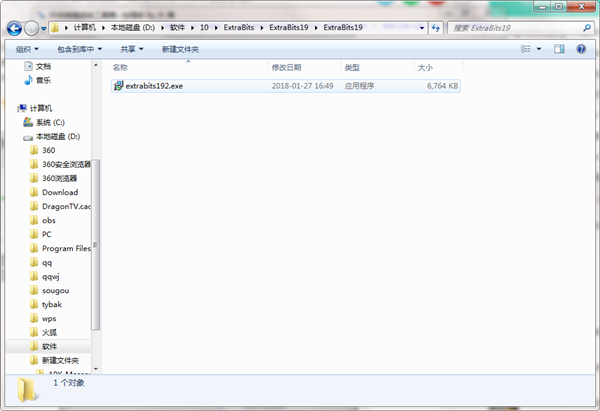
Task: Open the 火狐 folder
Action: tap(49, 333)
